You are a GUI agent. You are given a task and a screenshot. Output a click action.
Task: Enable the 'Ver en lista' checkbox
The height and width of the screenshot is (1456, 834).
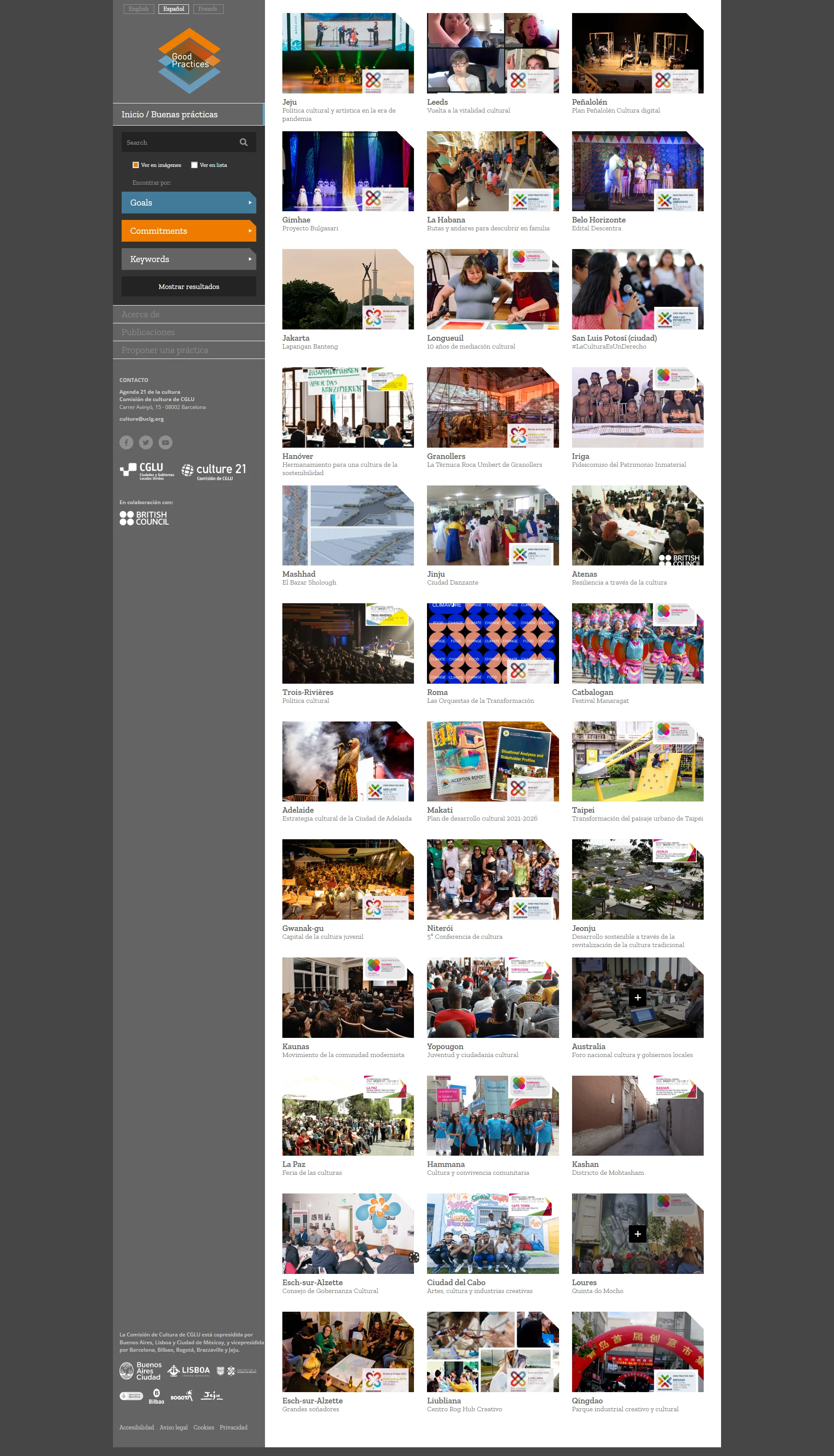pos(194,165)
